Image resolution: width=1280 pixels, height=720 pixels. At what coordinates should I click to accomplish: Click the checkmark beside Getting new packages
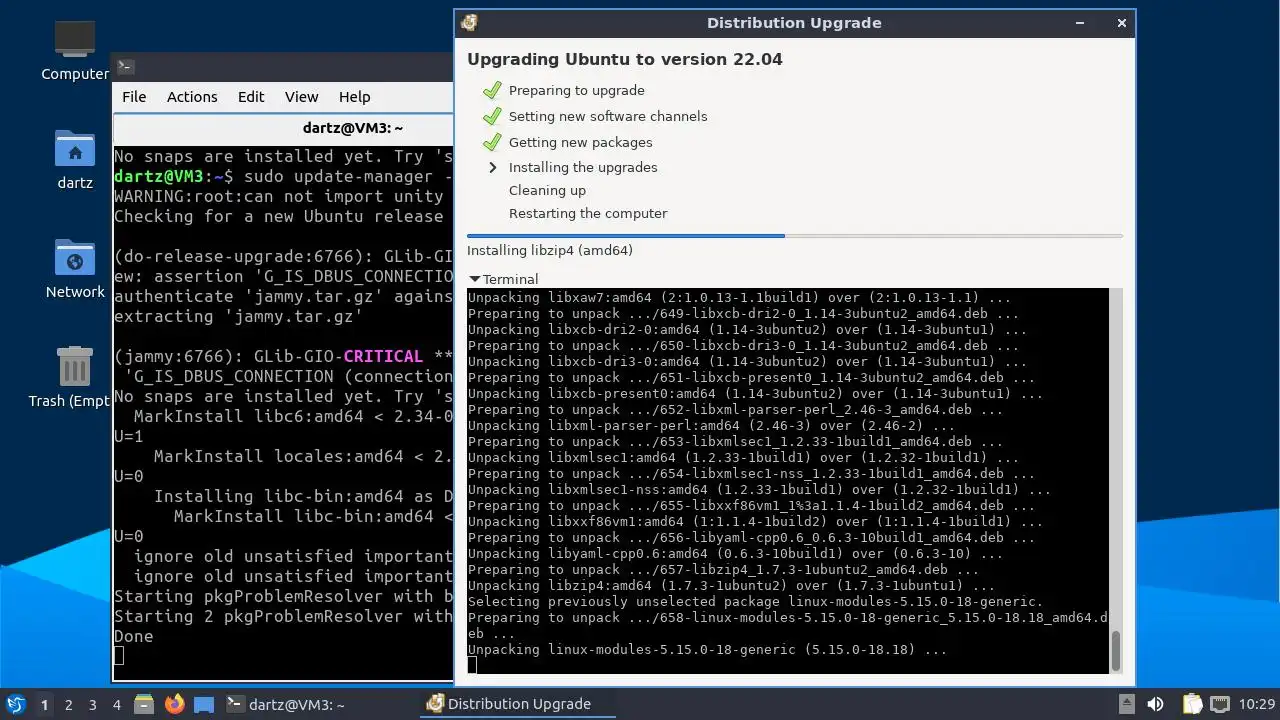point(491,142)
